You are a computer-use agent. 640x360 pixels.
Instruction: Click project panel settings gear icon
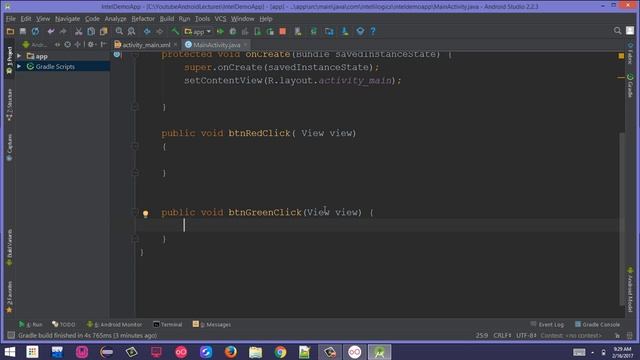point(91,44)
